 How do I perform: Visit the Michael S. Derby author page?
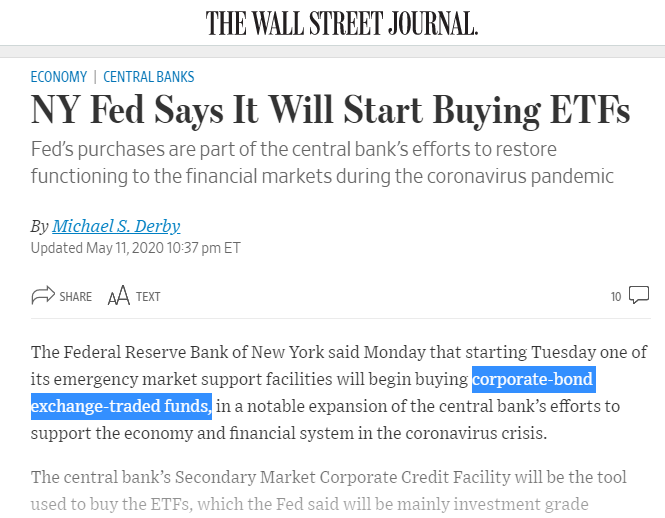click(116, 226)
